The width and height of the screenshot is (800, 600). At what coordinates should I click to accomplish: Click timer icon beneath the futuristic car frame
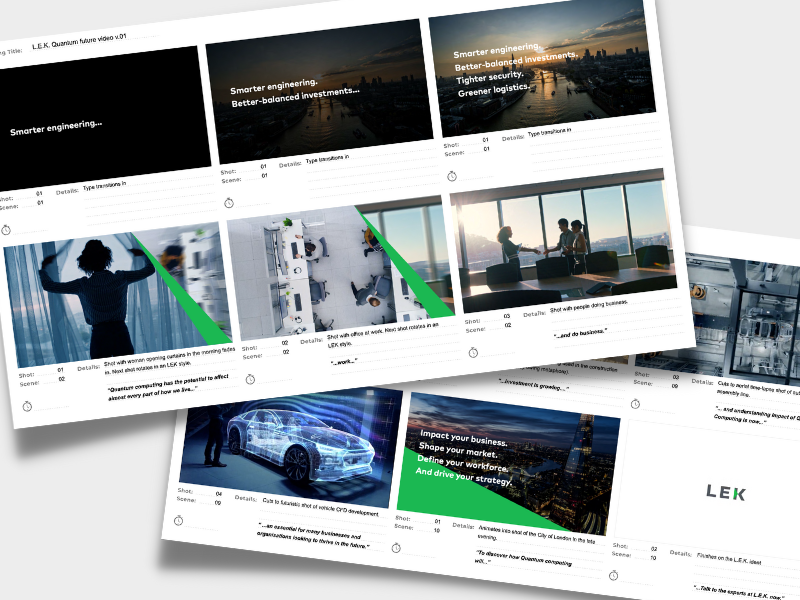(x=178, y=520)
